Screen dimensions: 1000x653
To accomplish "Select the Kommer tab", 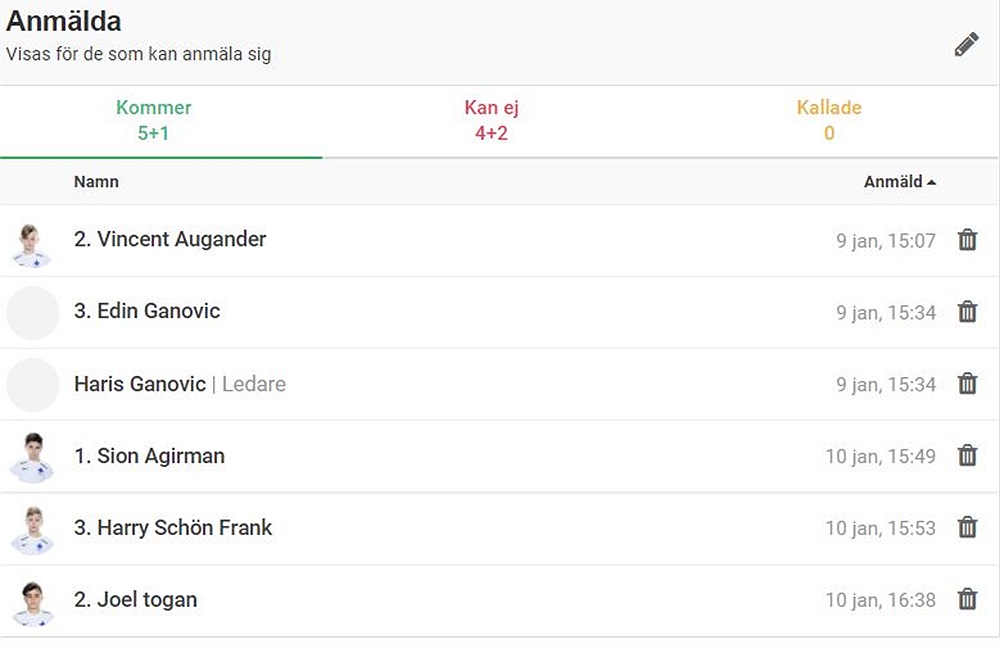I will coord(153,120).
